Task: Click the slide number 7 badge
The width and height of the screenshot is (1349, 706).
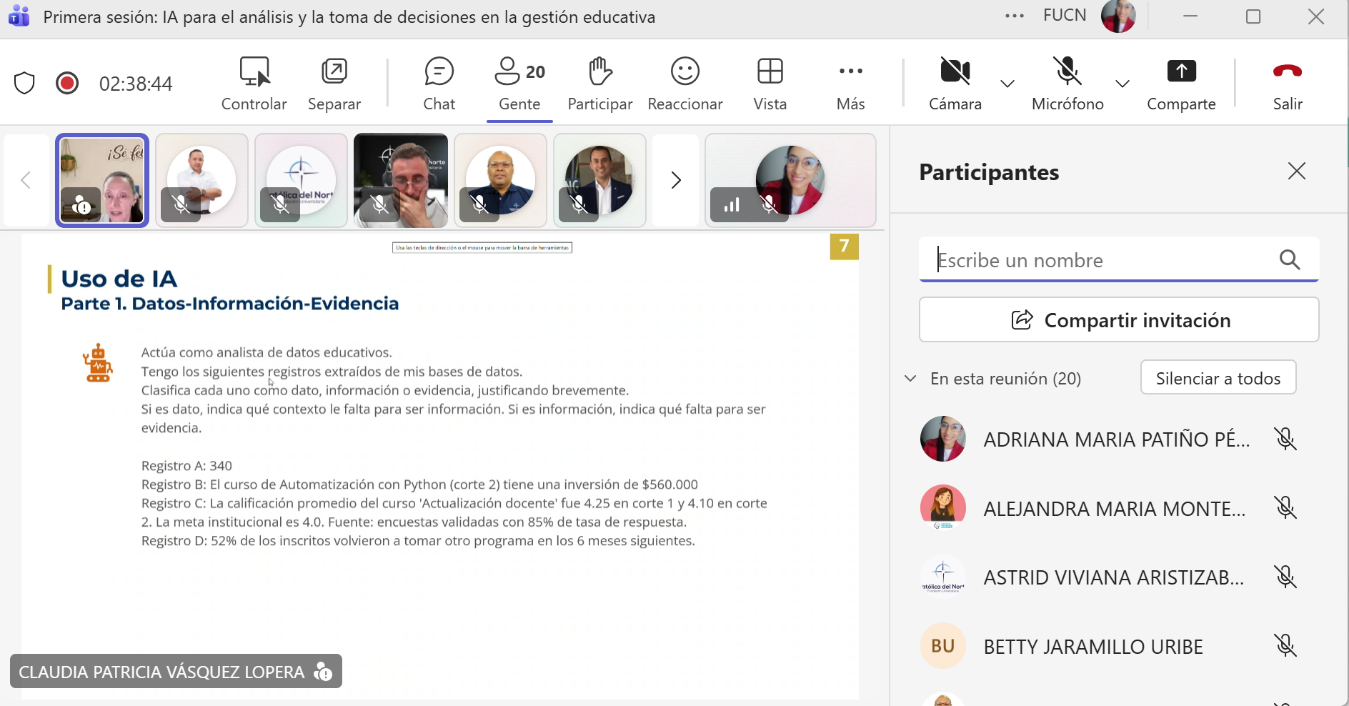Action: pos(845,246)
